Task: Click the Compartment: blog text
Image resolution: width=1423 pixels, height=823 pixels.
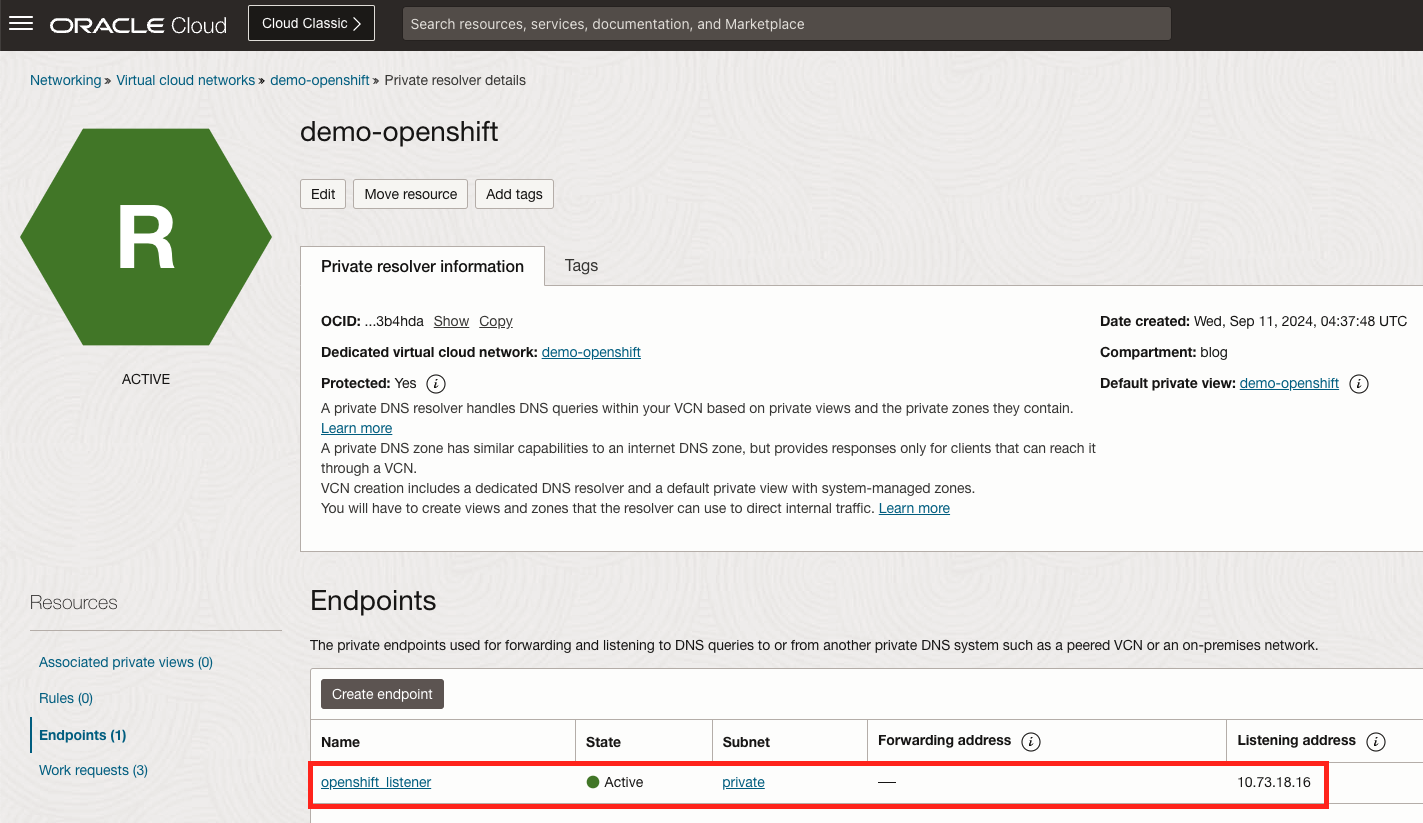Action: pos(1164,352)
